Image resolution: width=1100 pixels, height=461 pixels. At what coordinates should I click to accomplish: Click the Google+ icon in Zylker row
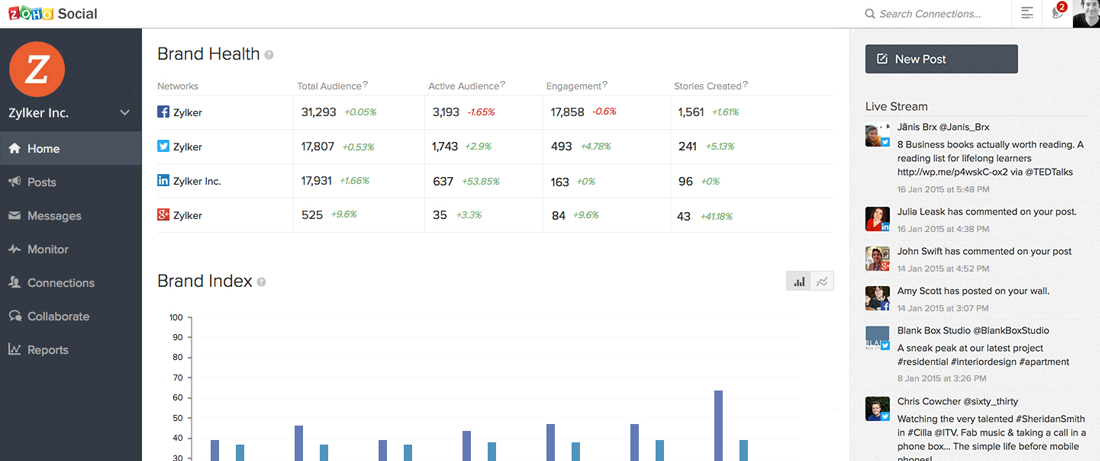coord(163,215)
